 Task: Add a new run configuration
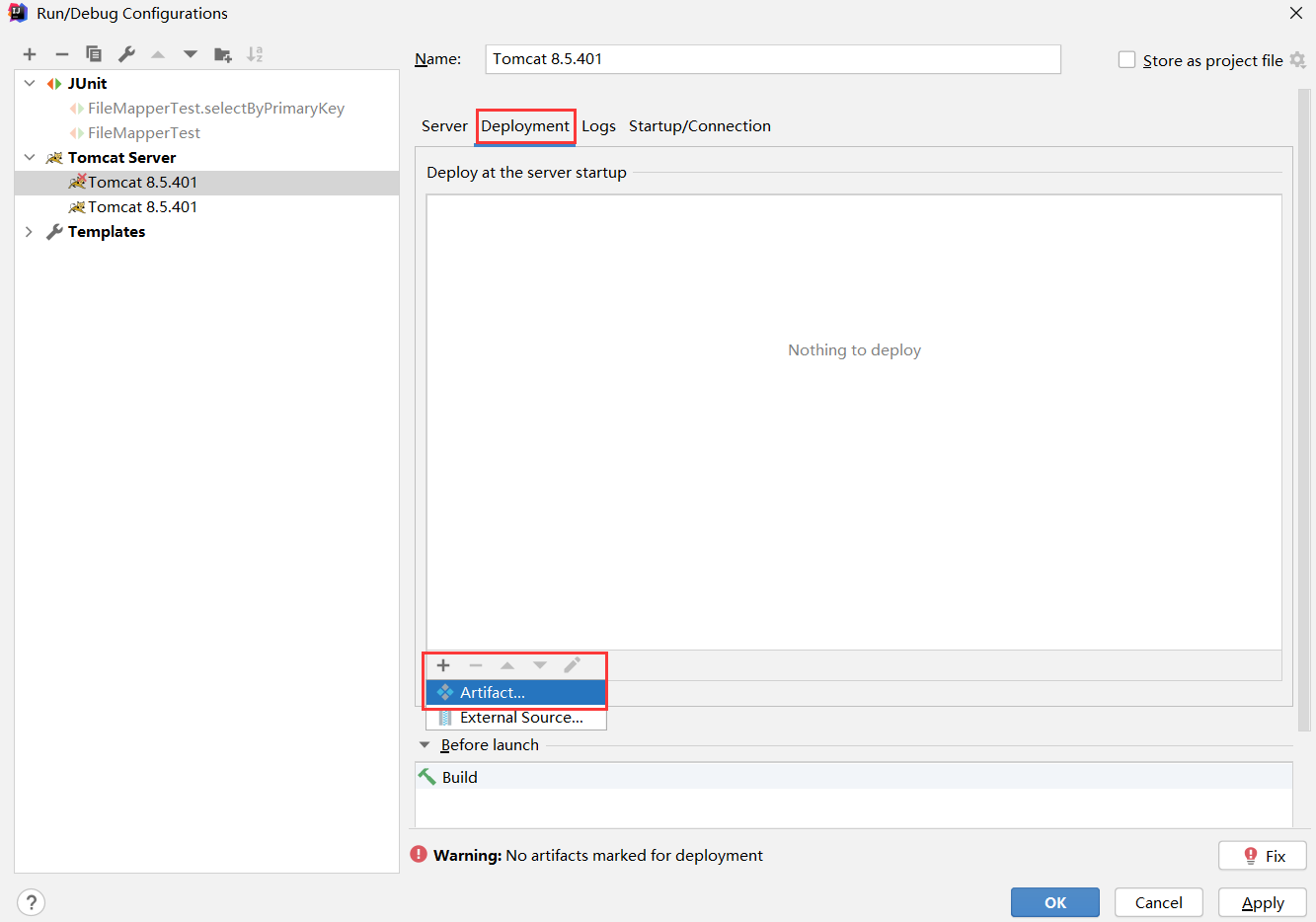pos(30,54)
